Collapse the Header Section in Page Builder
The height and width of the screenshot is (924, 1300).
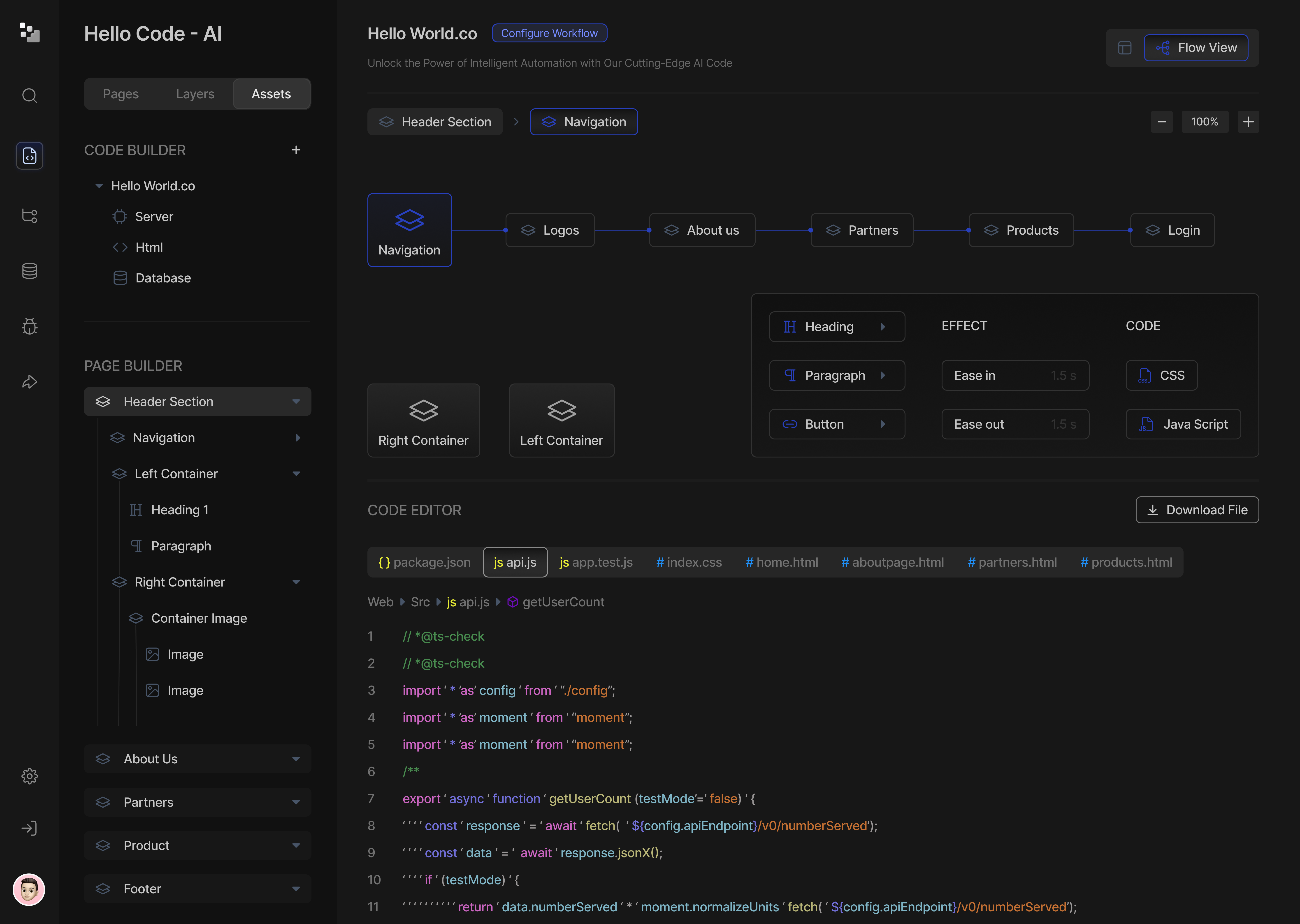coord(296,401)
